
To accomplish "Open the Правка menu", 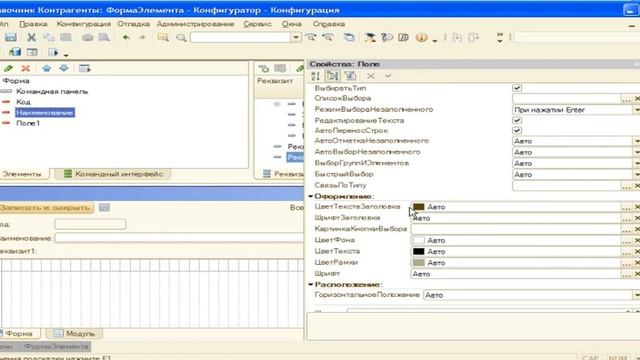I will [x=33, y=24].
